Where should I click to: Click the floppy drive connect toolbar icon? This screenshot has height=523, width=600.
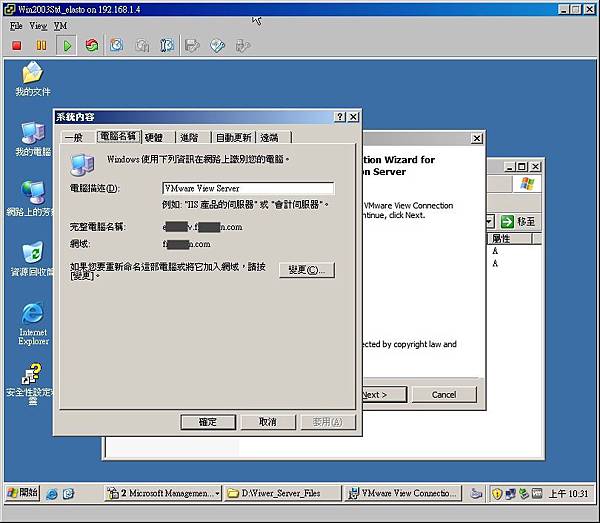click(192, 46)
